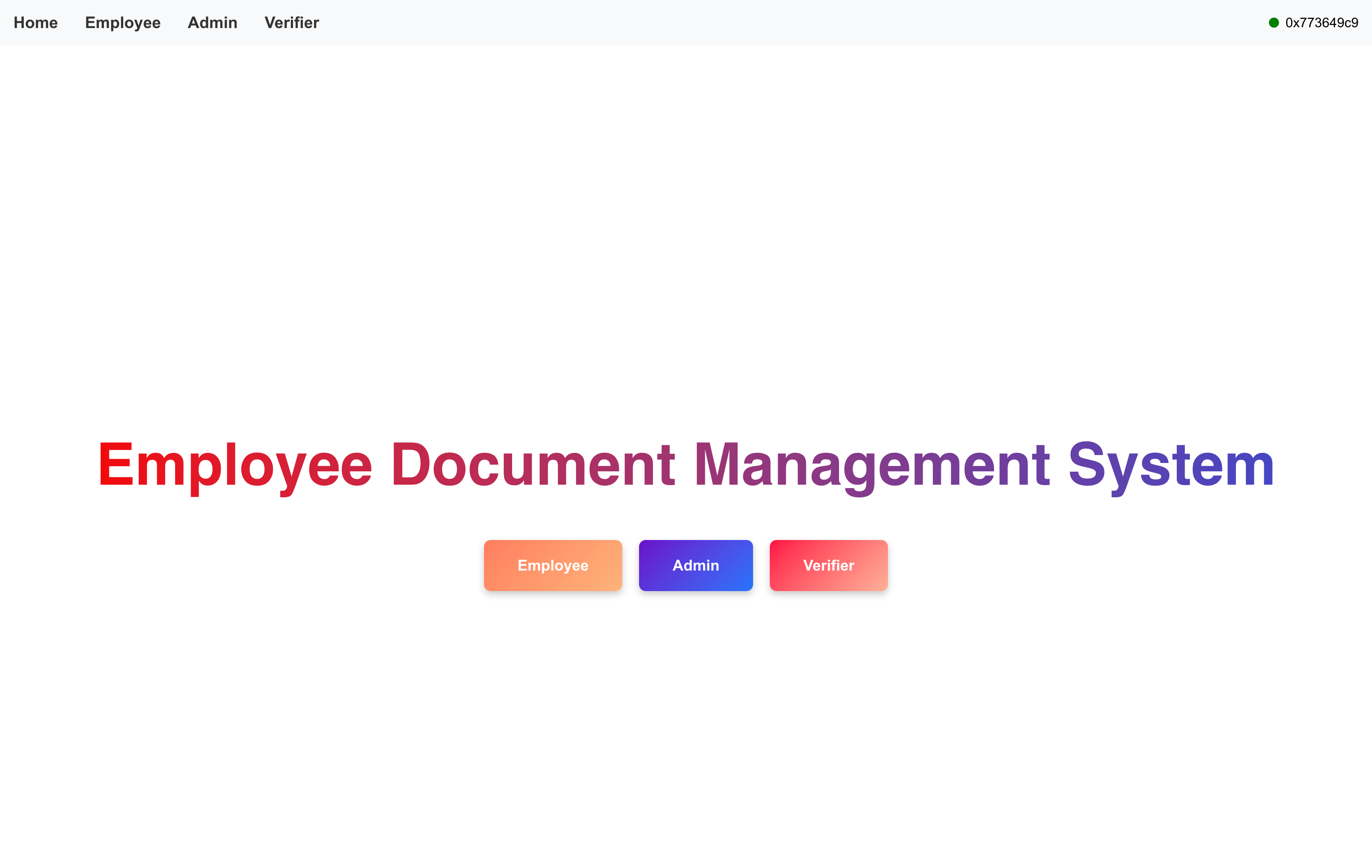Click the green connection status dot

pos(1274,23)
